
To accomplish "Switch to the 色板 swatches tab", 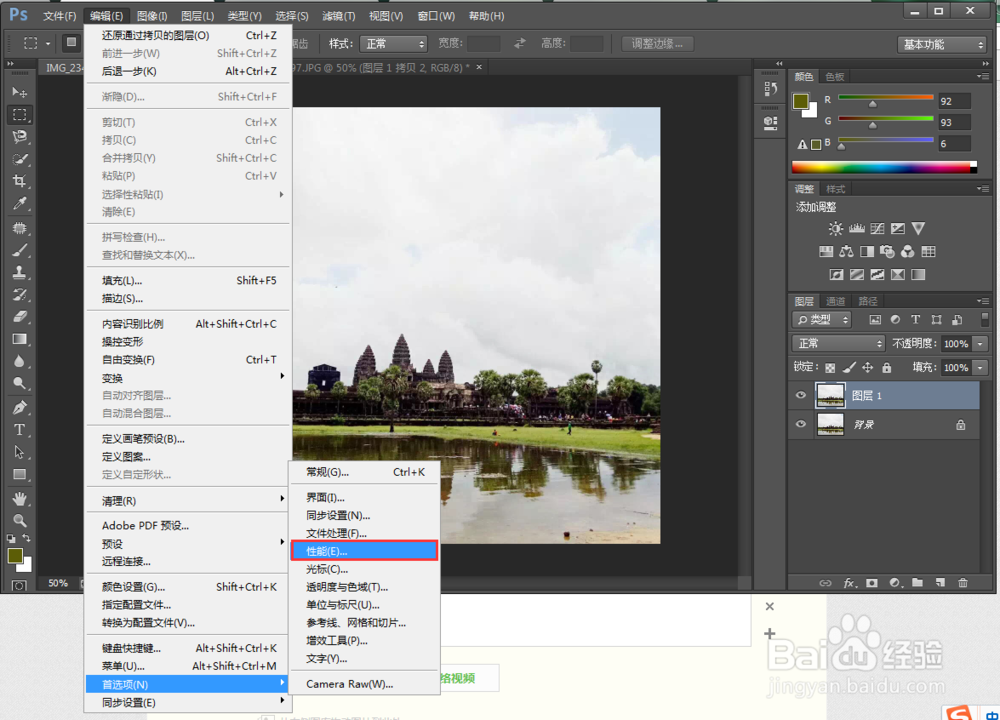I will [x=834, y=77].
